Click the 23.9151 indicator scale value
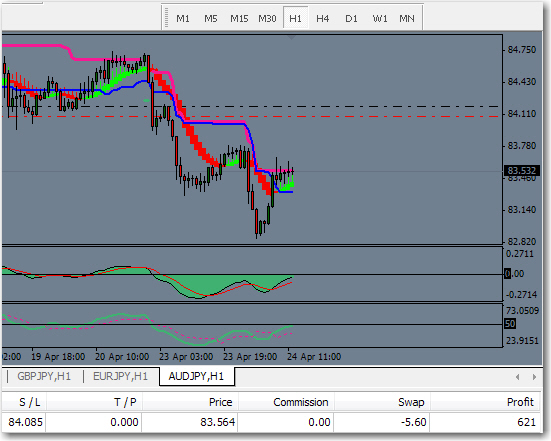 click(522, 341)
